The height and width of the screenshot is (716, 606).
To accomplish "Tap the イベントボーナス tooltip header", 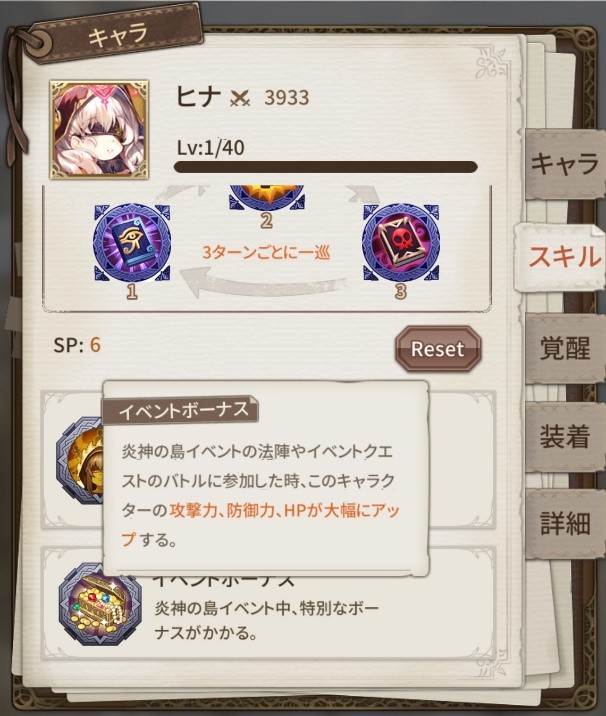I will click(181, 410).
